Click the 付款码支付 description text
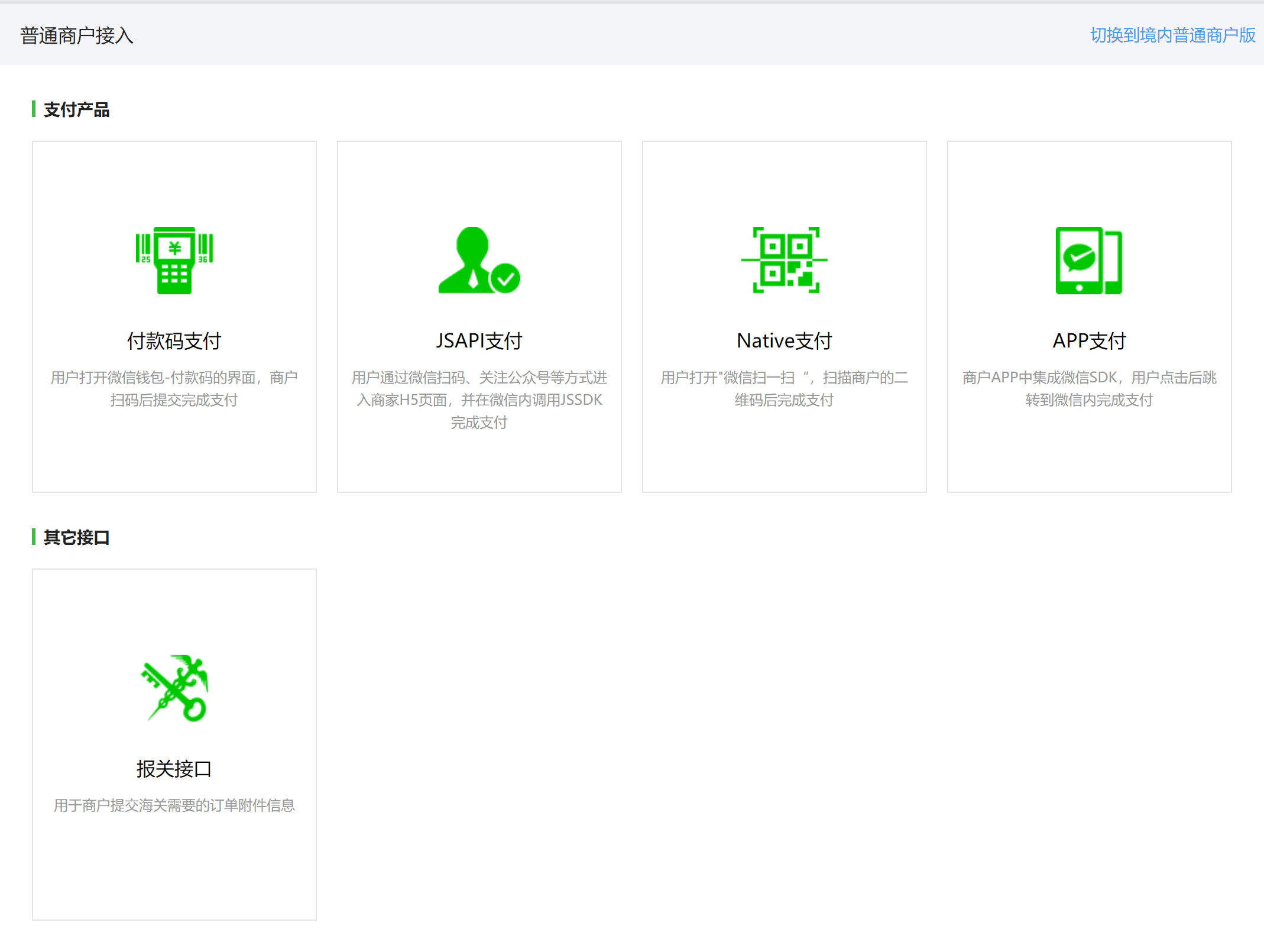This screenshot has height=952, width=1264. (174, 389)
